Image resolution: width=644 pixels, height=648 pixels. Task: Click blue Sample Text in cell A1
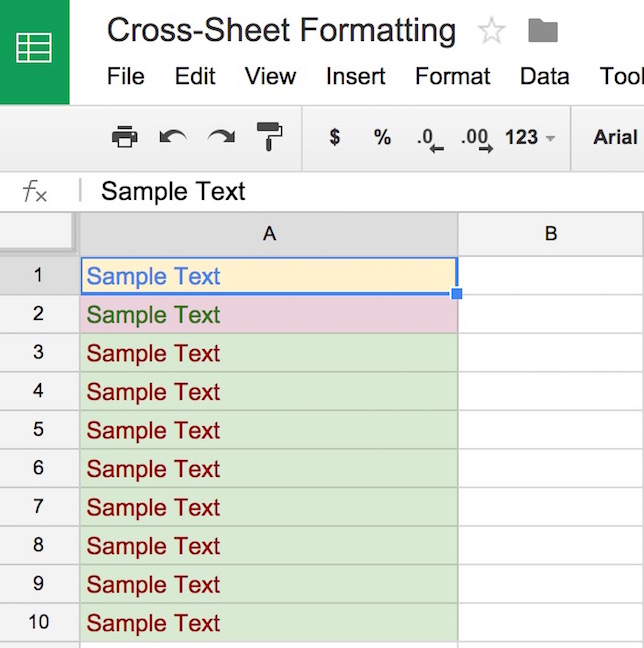153,276
